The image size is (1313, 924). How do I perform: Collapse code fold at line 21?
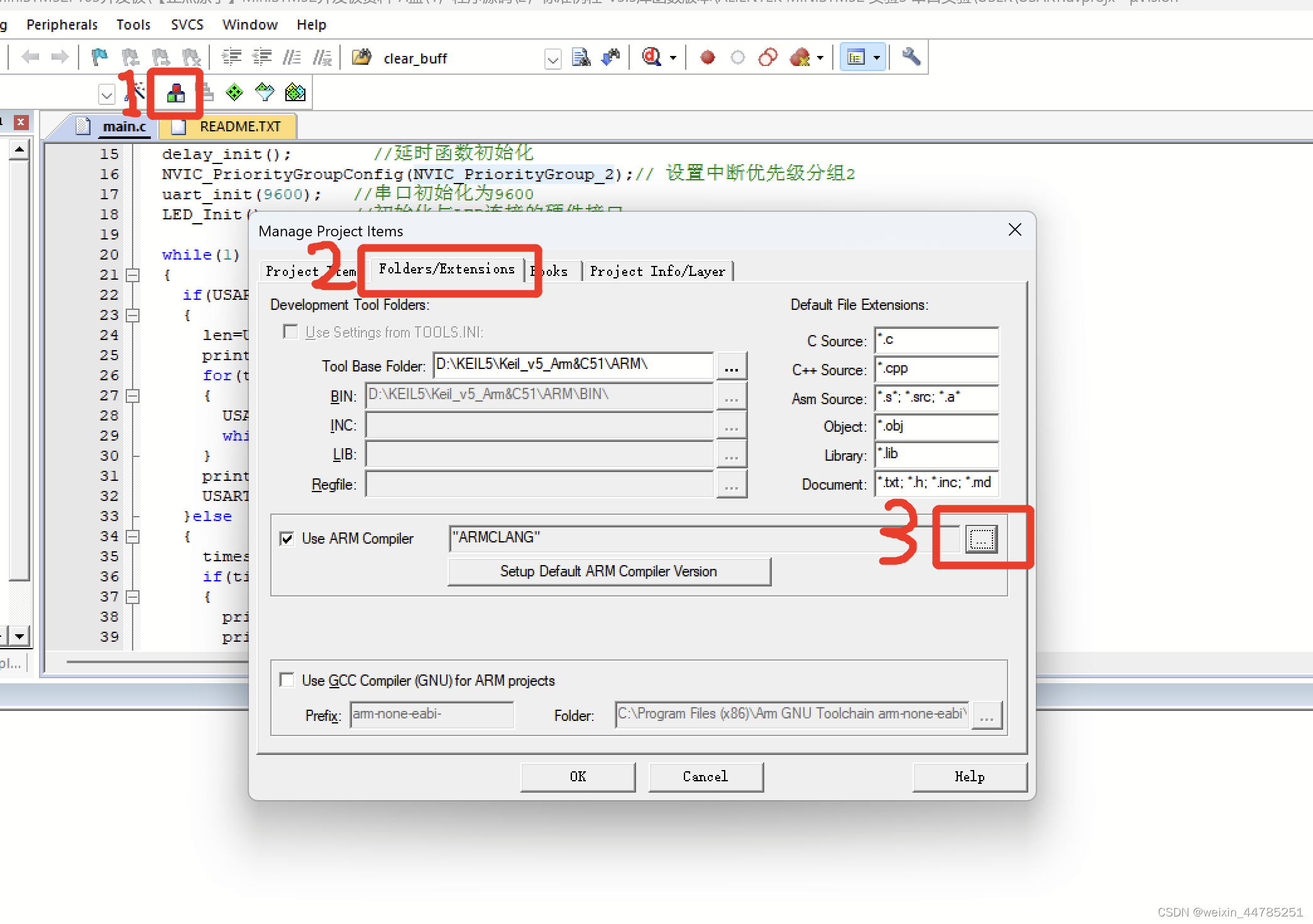tap(133, 275)
